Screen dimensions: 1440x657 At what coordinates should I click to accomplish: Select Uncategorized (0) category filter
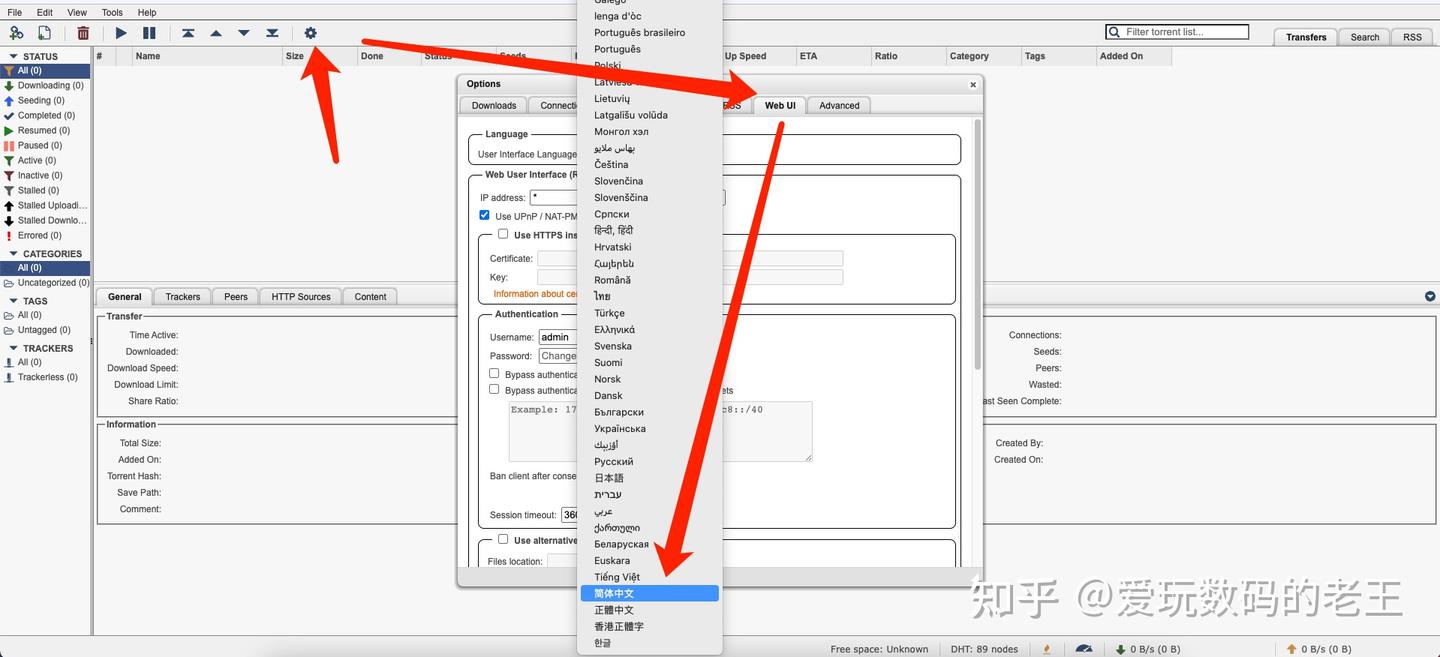tap(45, 282)
